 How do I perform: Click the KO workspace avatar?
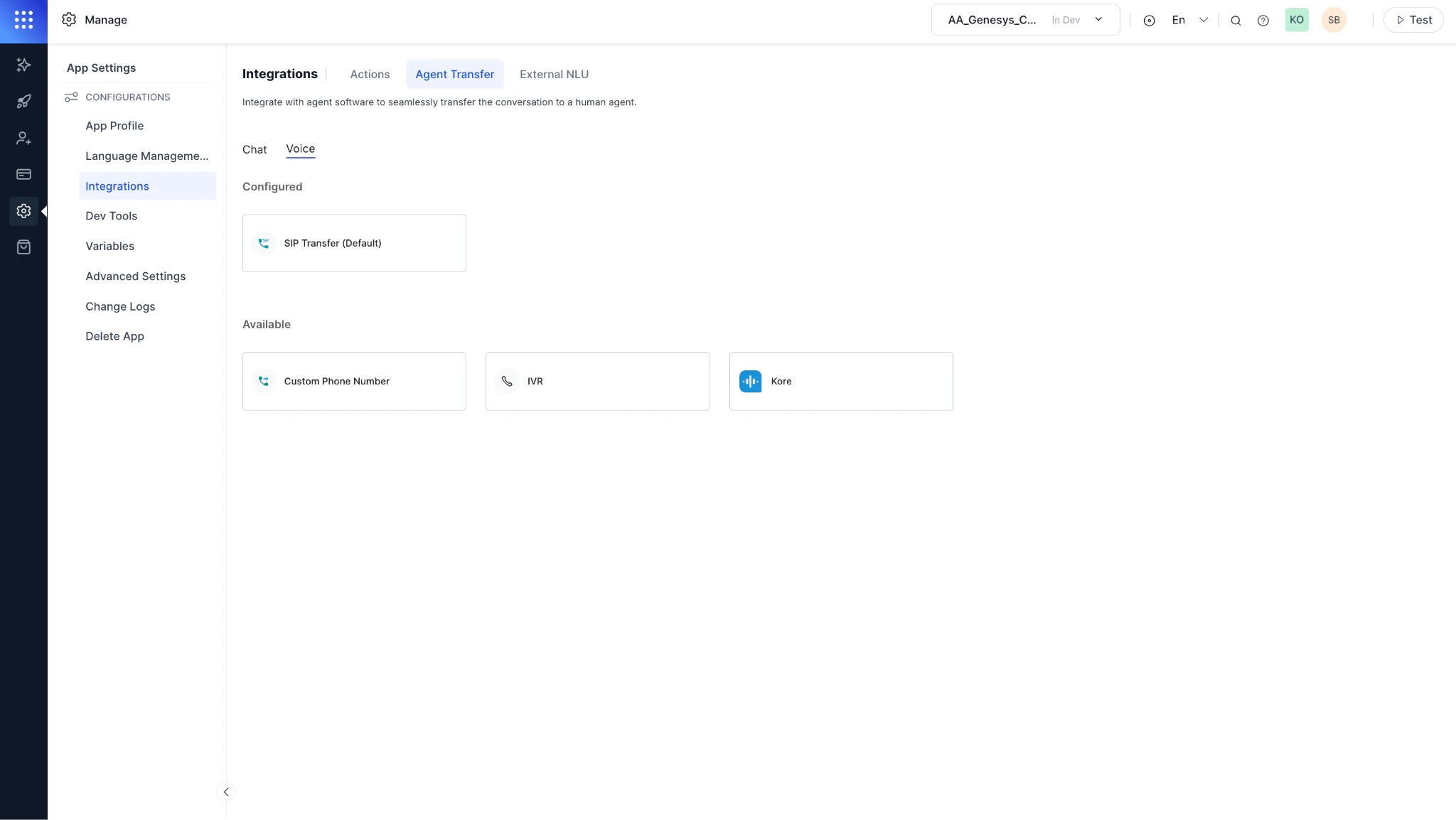tap(1296, 20)
